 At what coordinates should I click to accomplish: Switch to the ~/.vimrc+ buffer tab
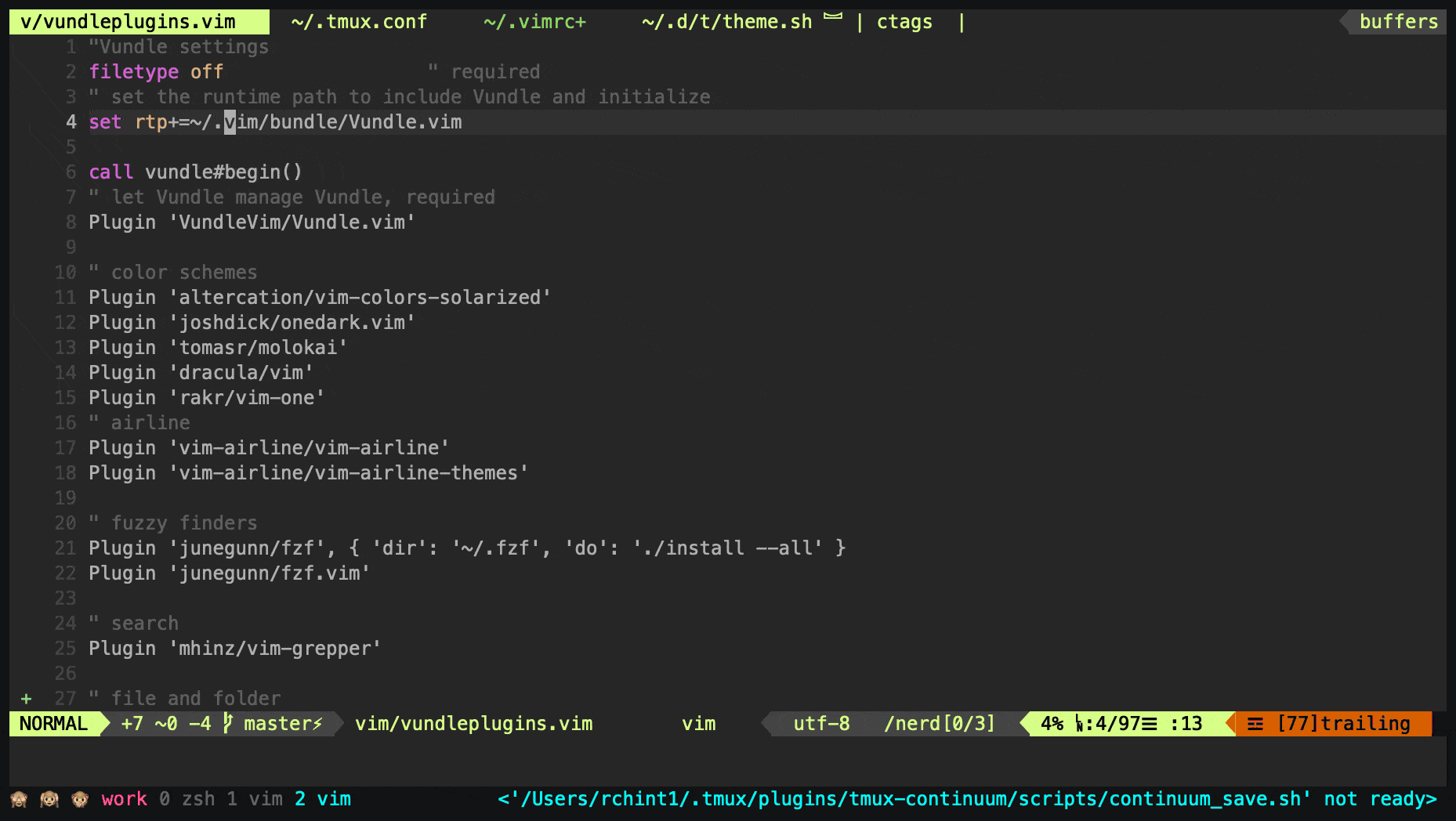coord(534,22)
